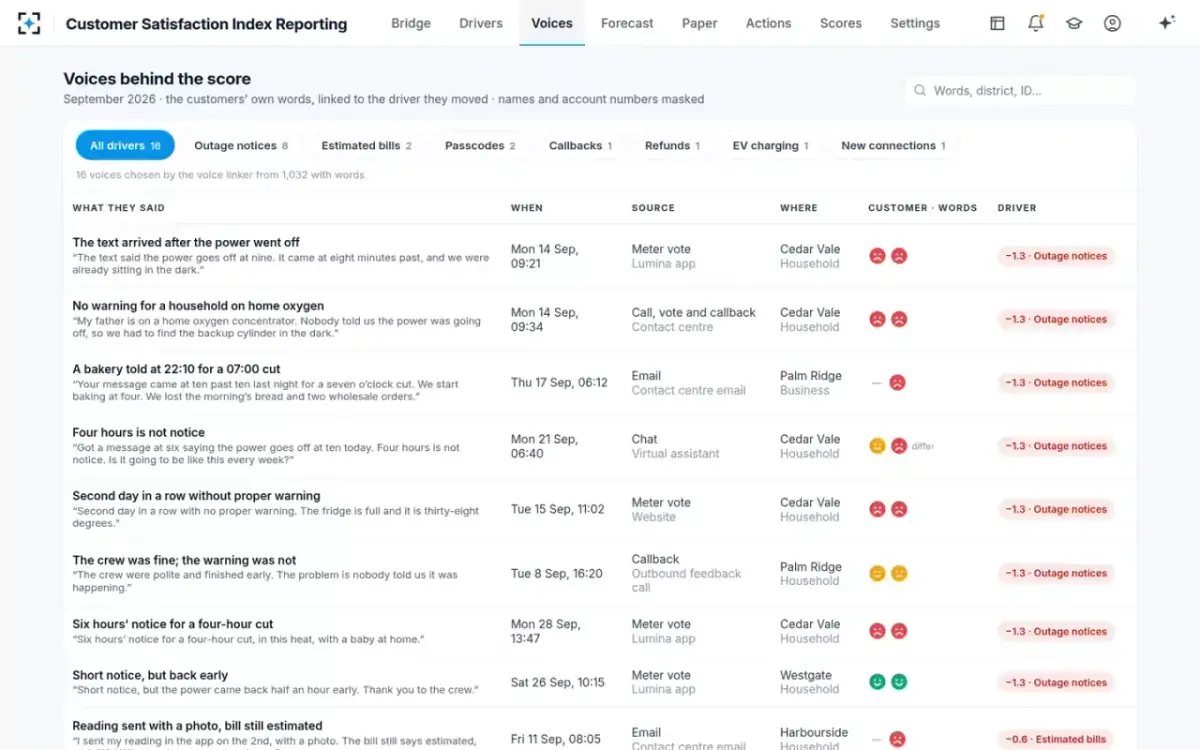Viewport: 1200px width, 750px height.
Task: Open the Forecast tab
Action: (x=627, y=23)
